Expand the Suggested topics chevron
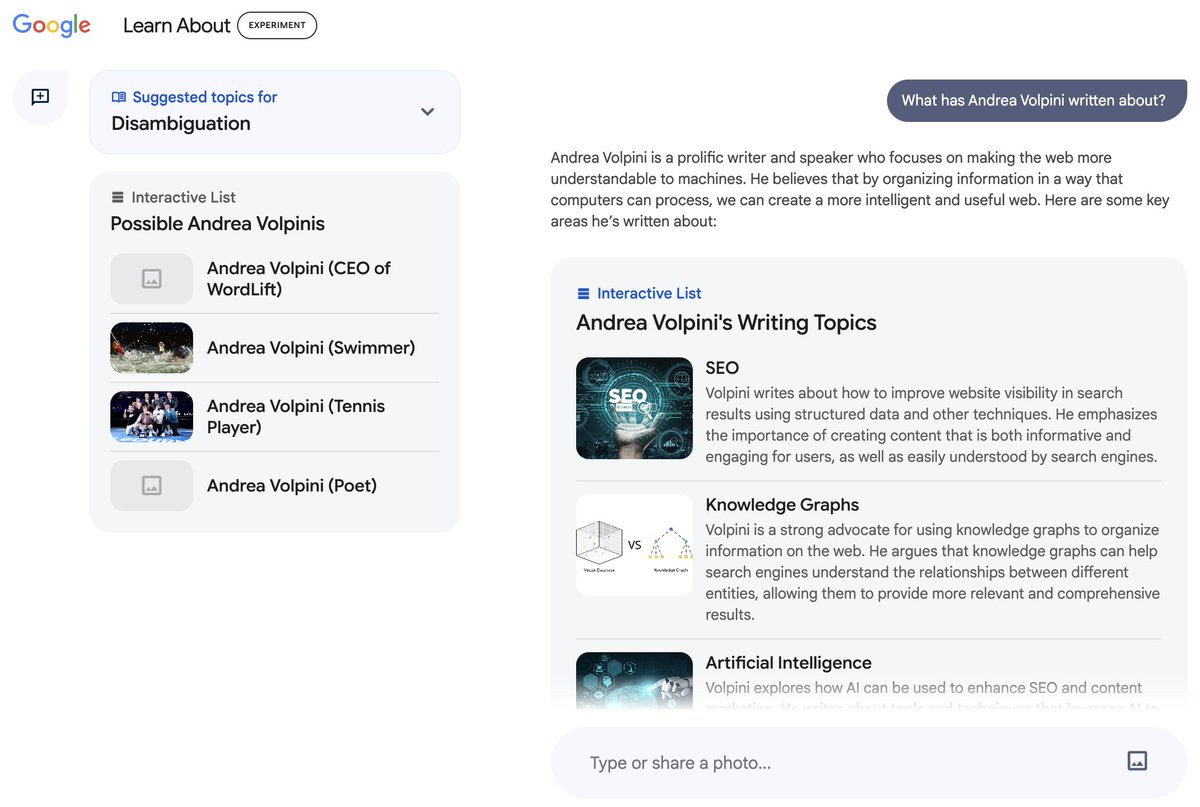 click(428, 111)
